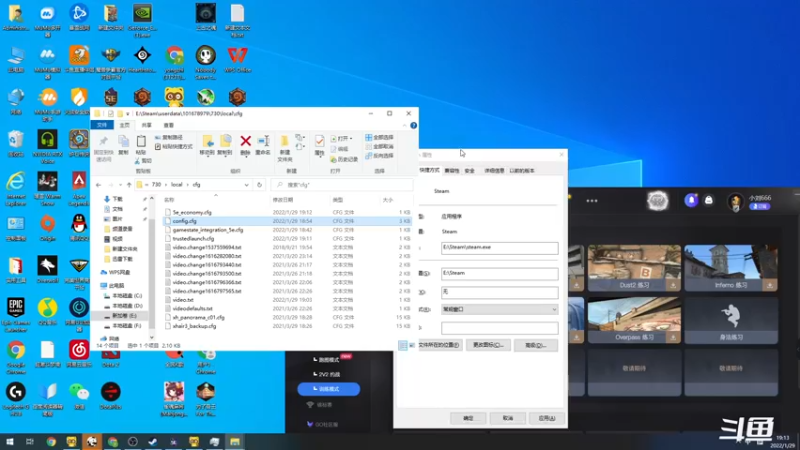Click Apply button in Properties dialog
Screen dimensions: 800x450
coord(546,418)
